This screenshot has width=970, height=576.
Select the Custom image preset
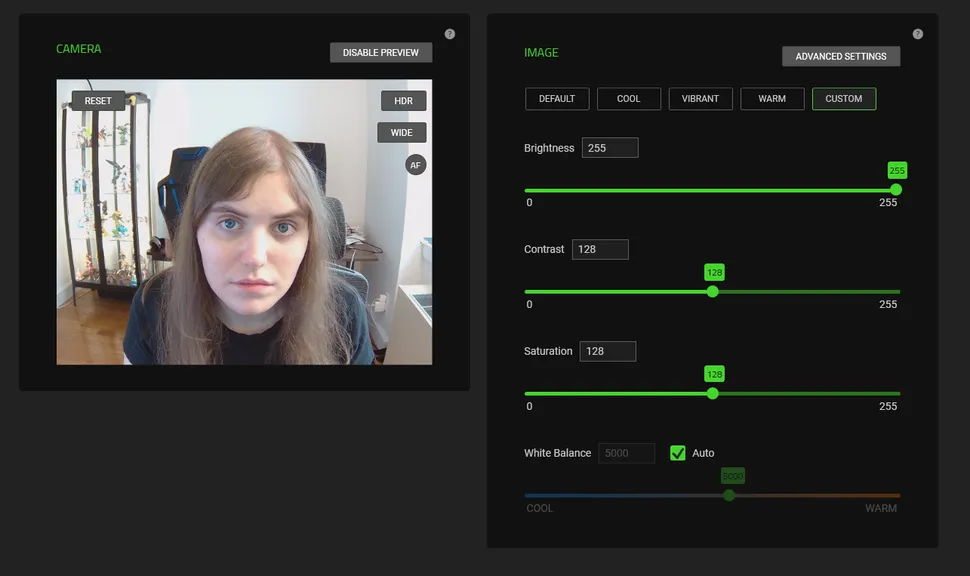(844, 99)
